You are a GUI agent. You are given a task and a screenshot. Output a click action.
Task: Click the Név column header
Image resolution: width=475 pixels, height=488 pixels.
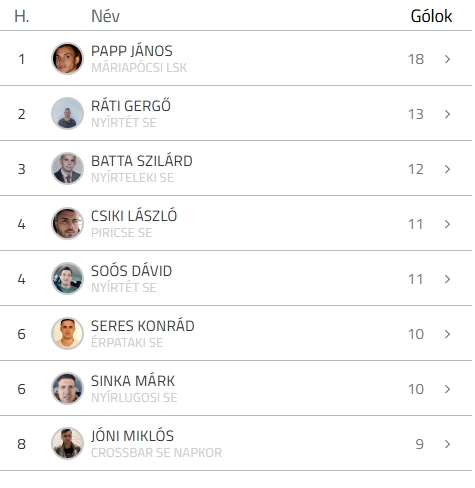pyautogui.click(x=105, y=16)
